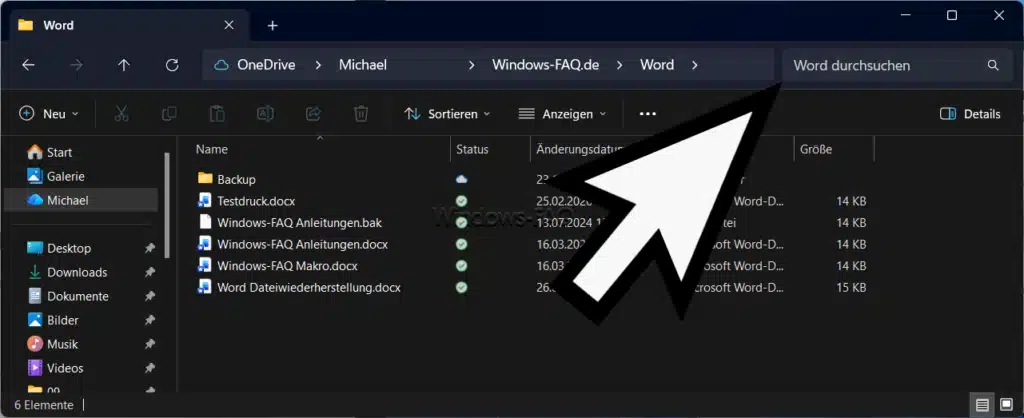Open Musik in quick access
The image size is (1024, 418).
62,344
